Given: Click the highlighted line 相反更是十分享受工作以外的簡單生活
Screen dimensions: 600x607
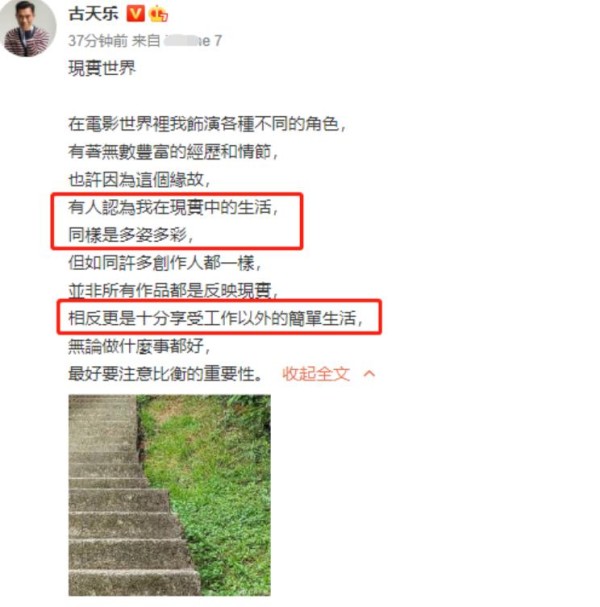Looking at the screenshot, I should 216,318.
